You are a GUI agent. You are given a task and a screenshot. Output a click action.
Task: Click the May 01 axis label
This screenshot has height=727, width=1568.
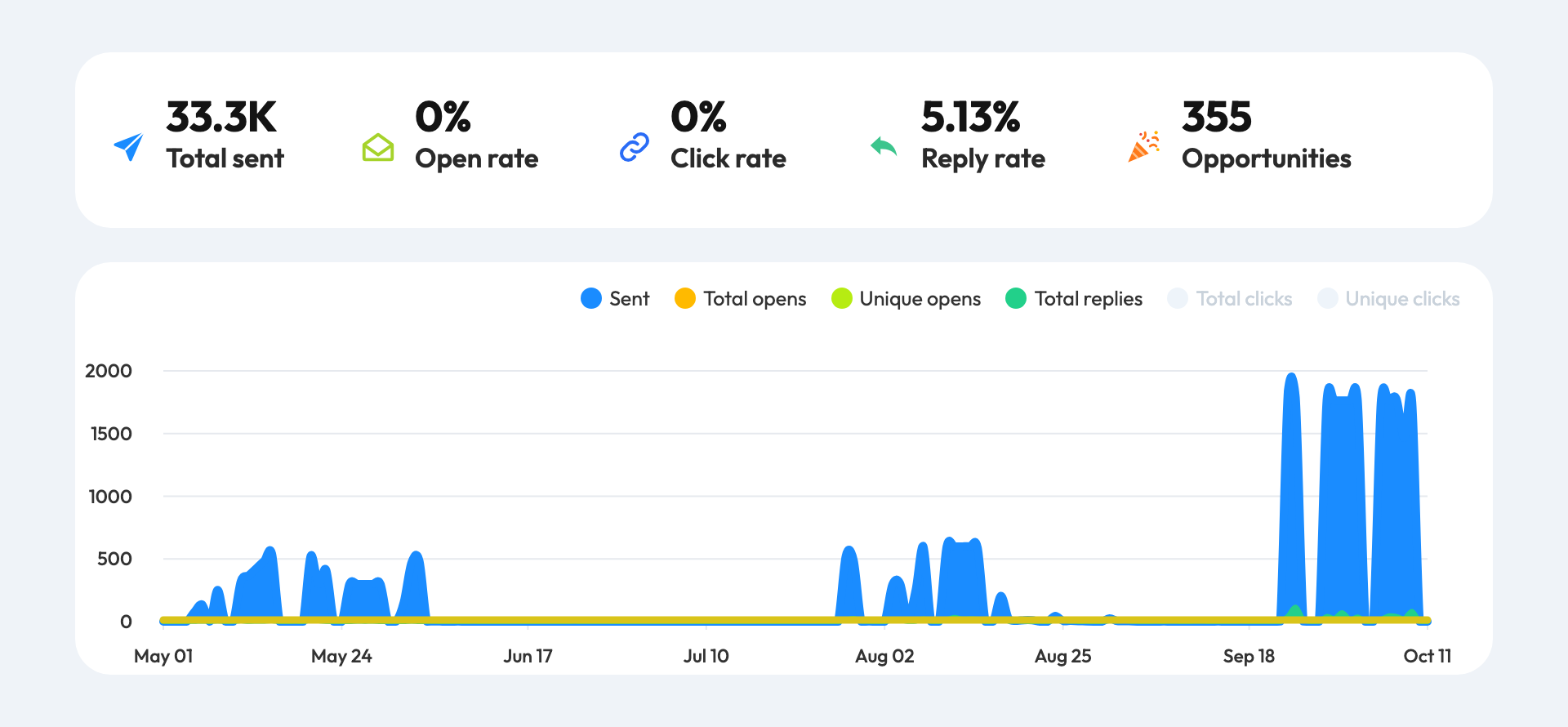tap(163, 656)
